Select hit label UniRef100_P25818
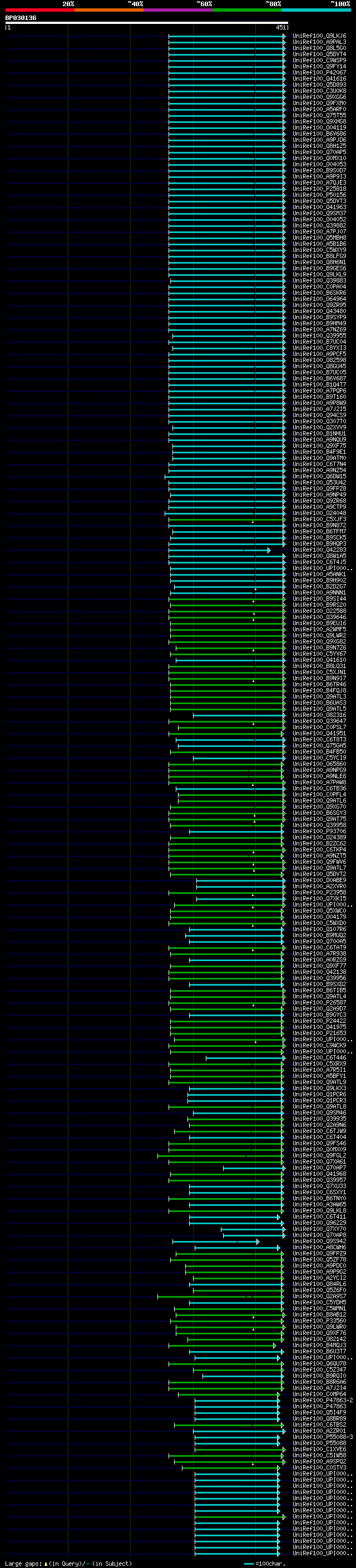Image resolution: width=356 pixels, height=1568 pixels. (x=319, y=189)
